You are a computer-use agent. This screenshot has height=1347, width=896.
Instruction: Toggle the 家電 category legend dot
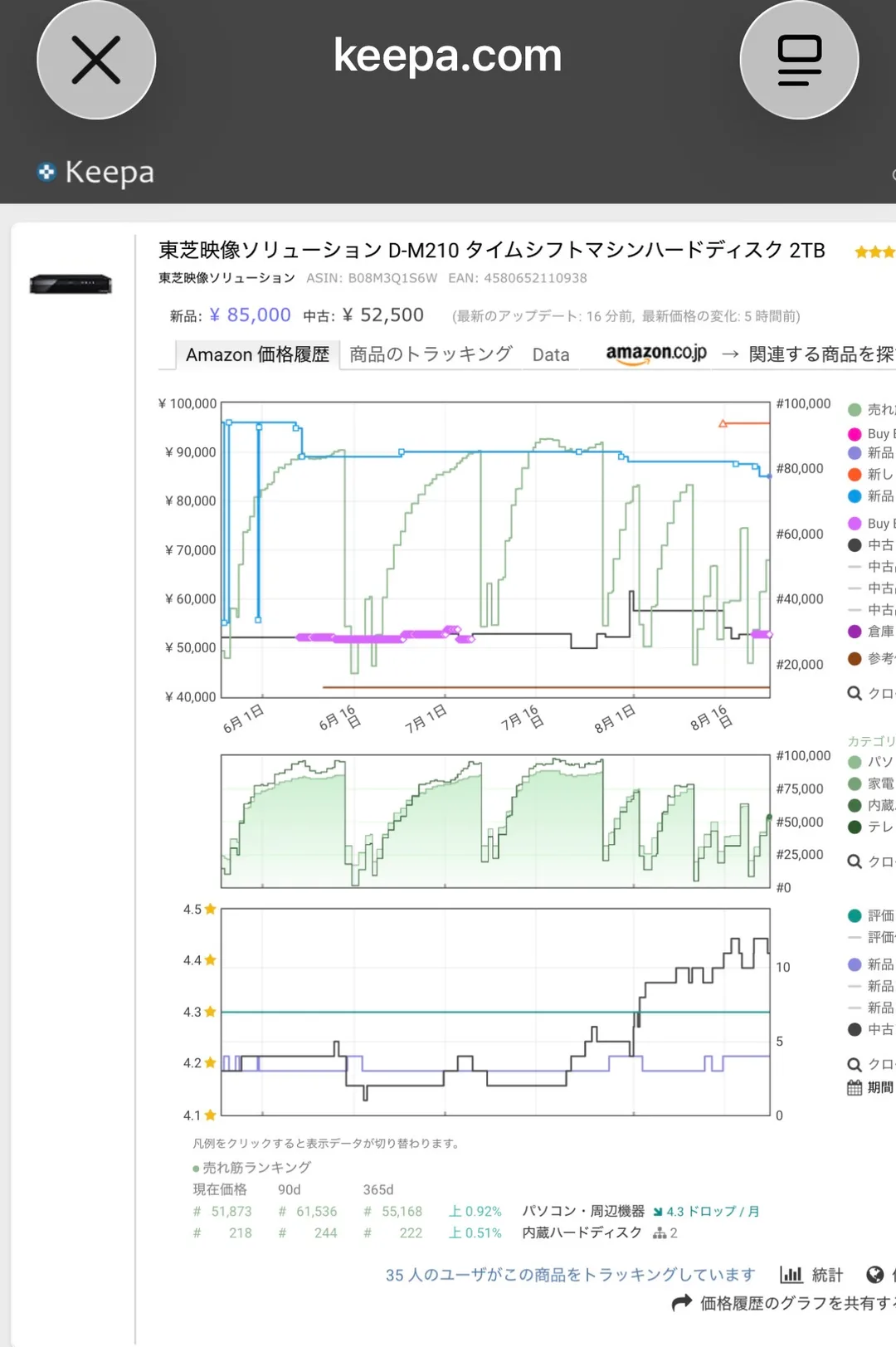855,783
